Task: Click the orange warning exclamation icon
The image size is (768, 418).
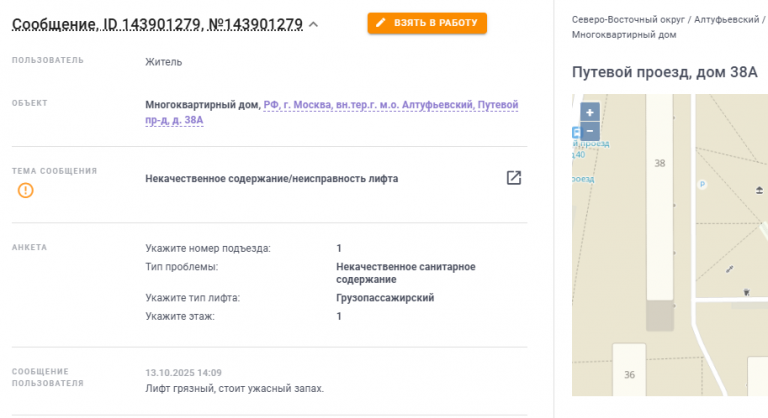Action: tap(26, 190)
